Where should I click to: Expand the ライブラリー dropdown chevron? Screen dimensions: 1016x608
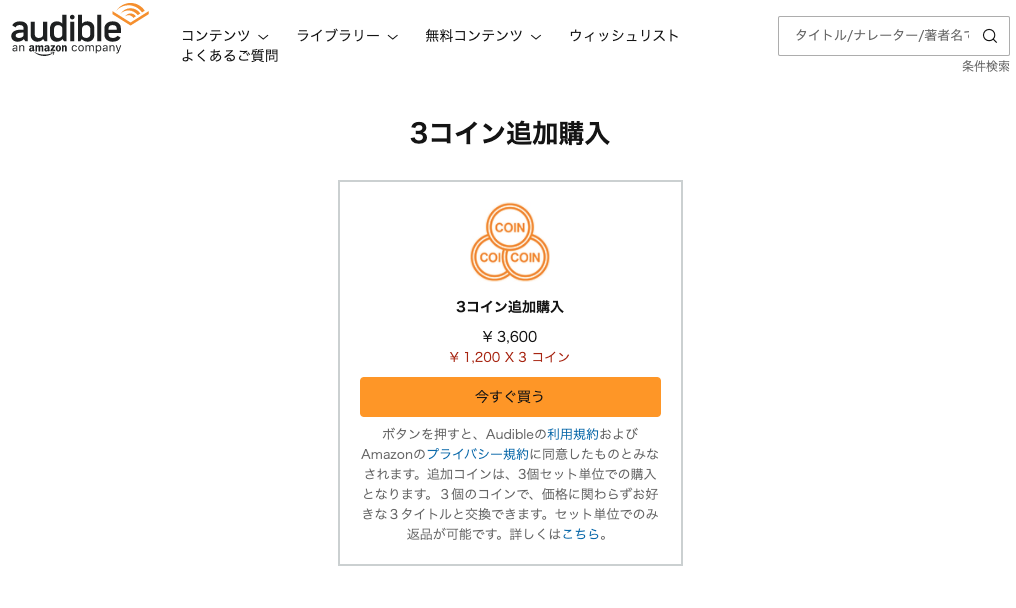pos(393,37)
